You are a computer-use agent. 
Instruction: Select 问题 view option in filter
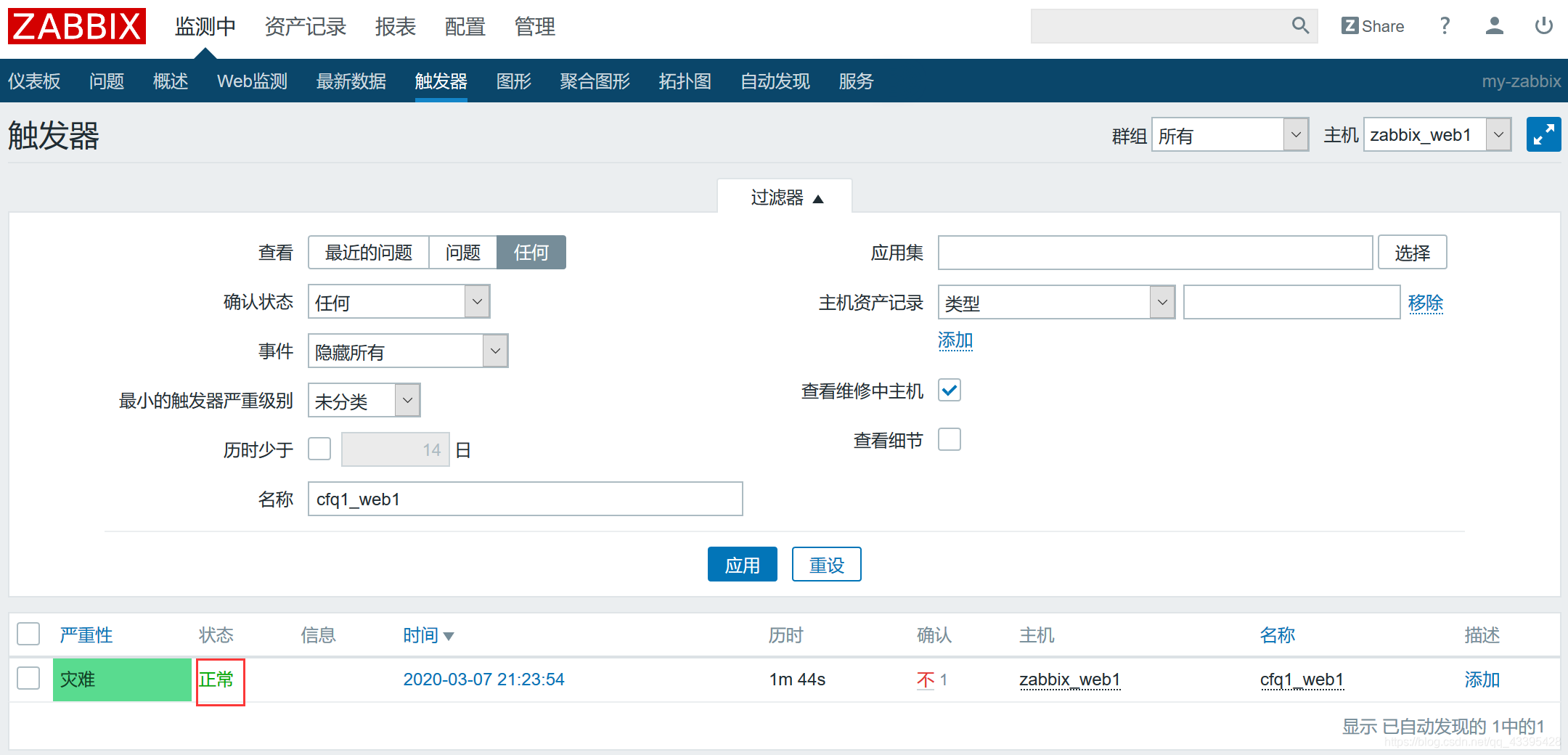(463, 253)
